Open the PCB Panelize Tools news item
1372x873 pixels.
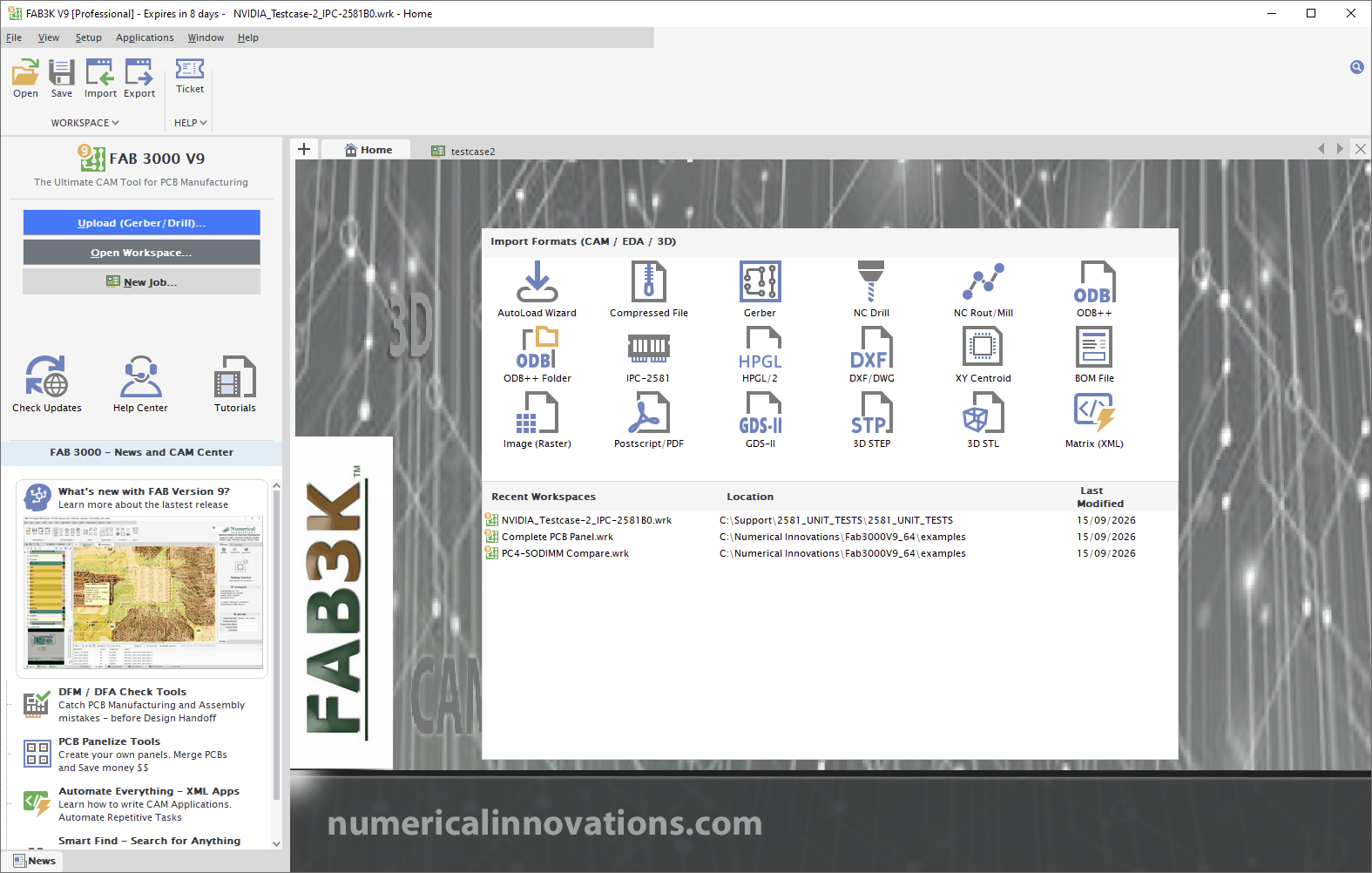[x=109, y=741]
